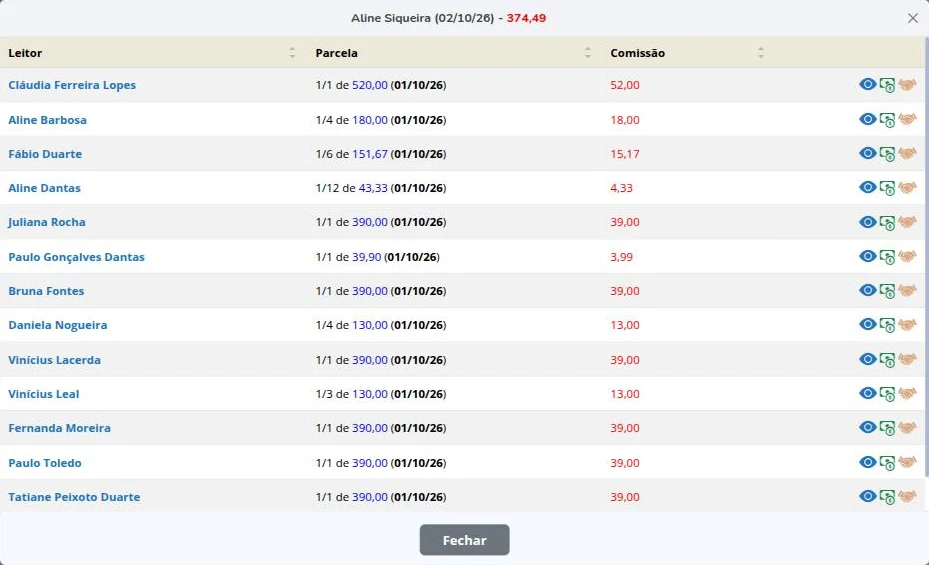Click handshake icon for Vinícius Leal
This screenshot has height=565, width=929.
coord(907,394)
